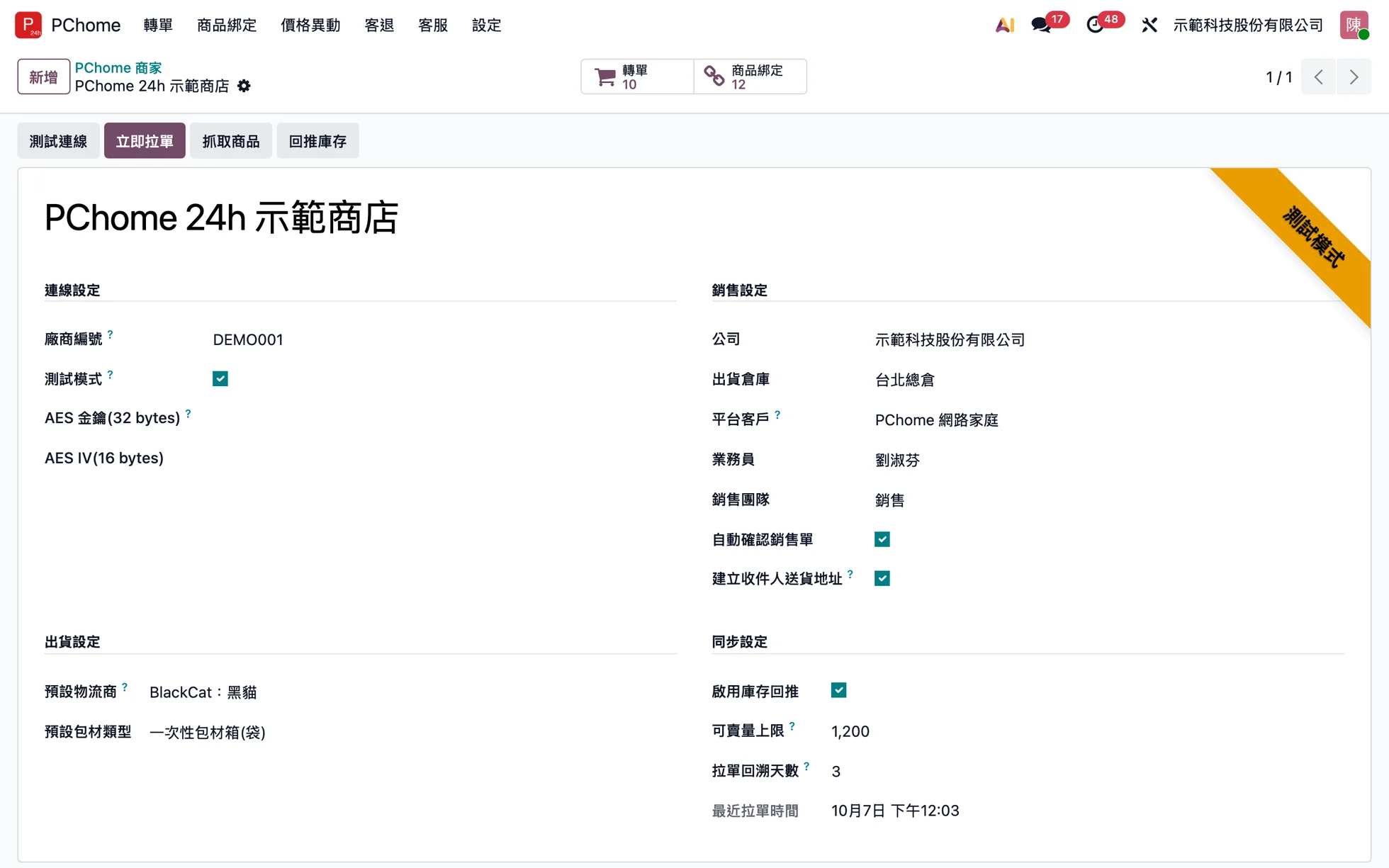Open the developer tools wrench icon
This screenshot has height=868, width=1389.
click(1149, 25)
